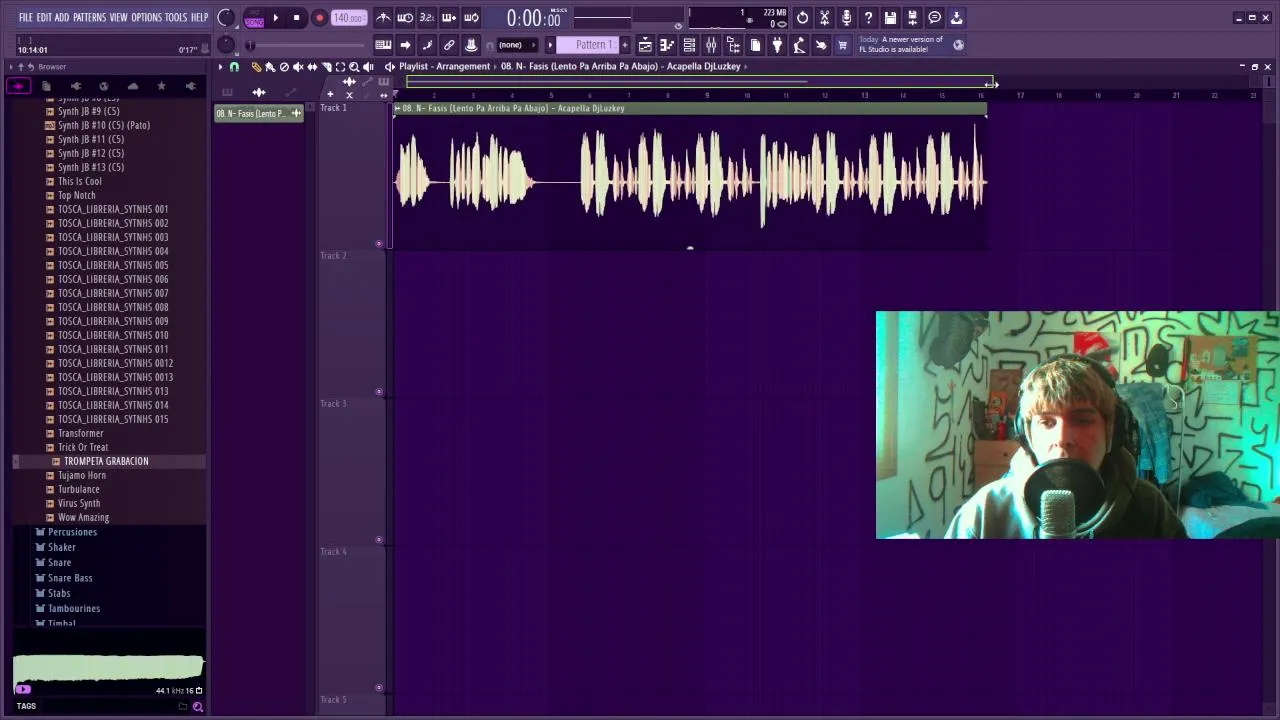Select the Zoom tool in Playlist
1280x720 pixels.
tap(354, 67)
